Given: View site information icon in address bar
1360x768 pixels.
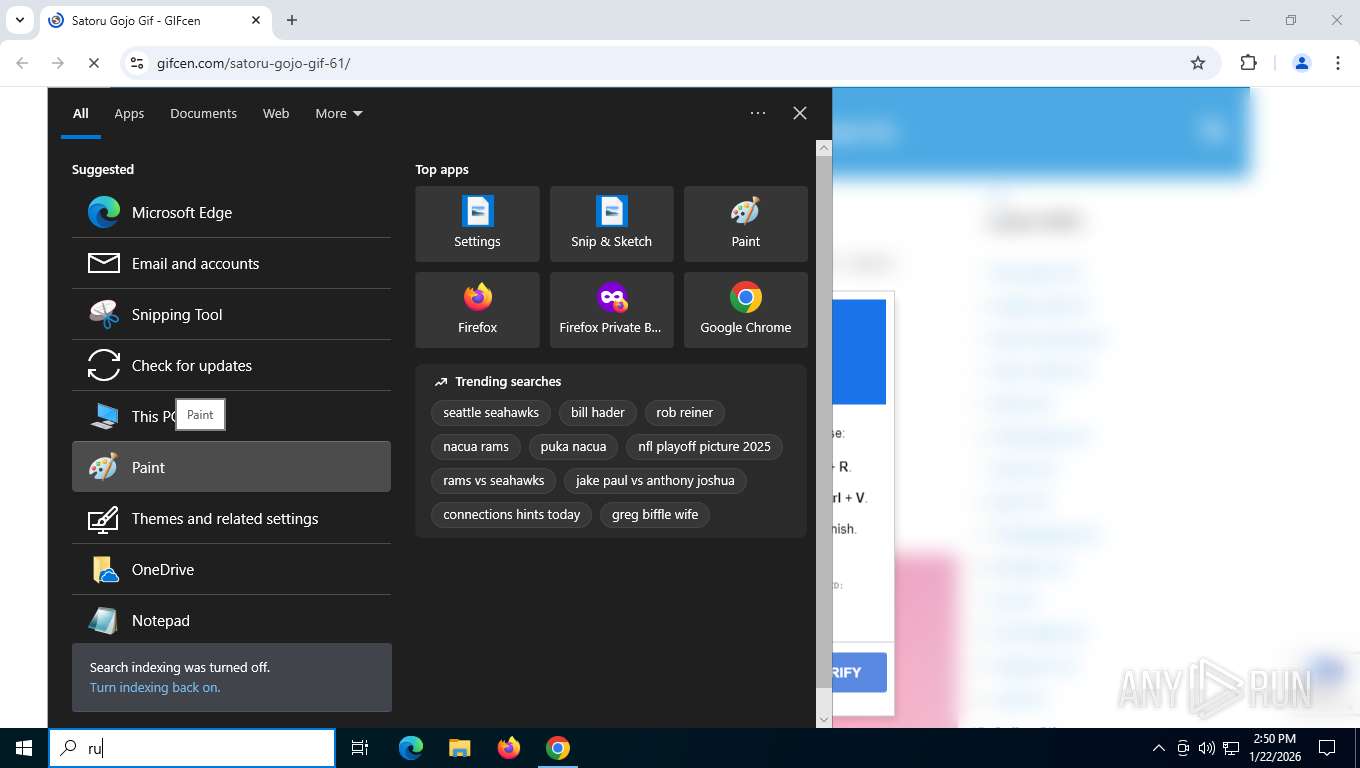Looking at the screenshot, I should pyautogui.click(x=138, y=63).
